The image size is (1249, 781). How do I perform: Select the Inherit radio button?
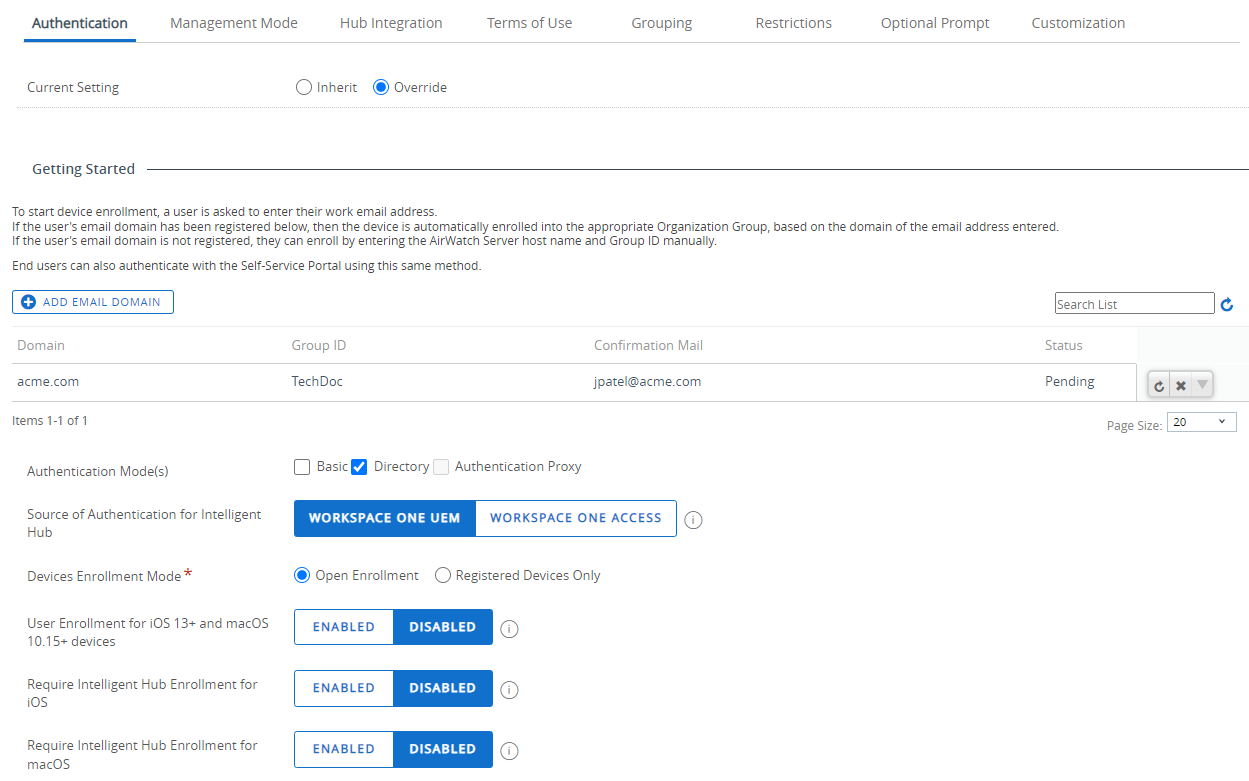click(304, 87)
